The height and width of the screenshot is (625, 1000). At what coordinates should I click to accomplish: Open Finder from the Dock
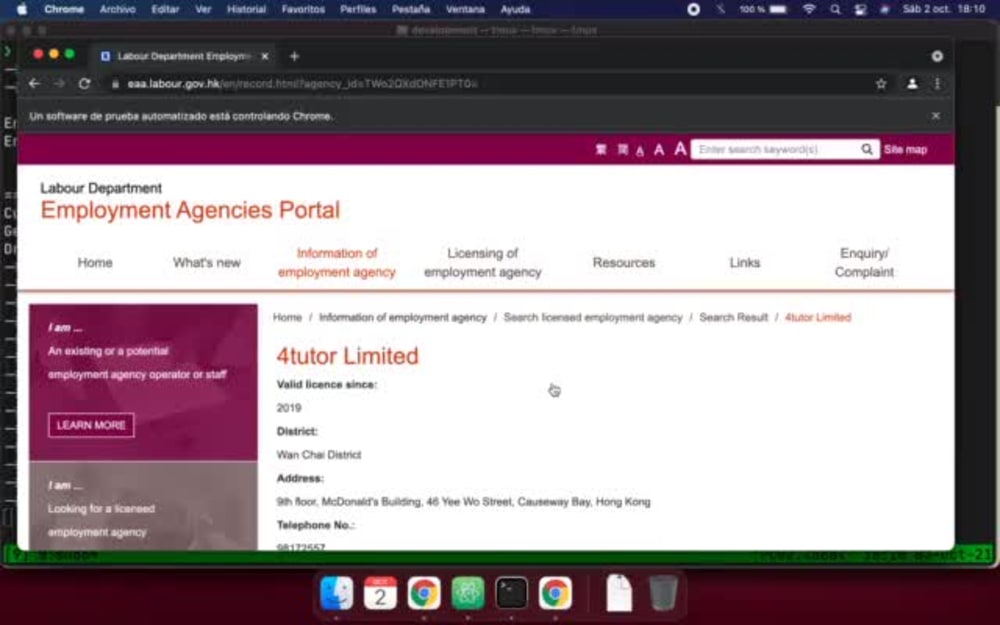coord(337,593)
